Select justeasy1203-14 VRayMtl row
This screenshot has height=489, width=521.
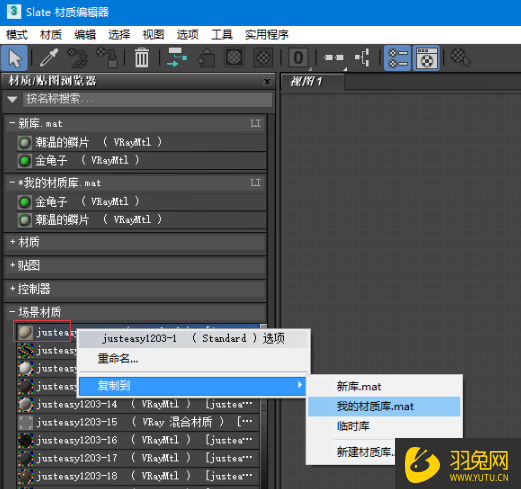pyautogui.click(x=138, y=404)
